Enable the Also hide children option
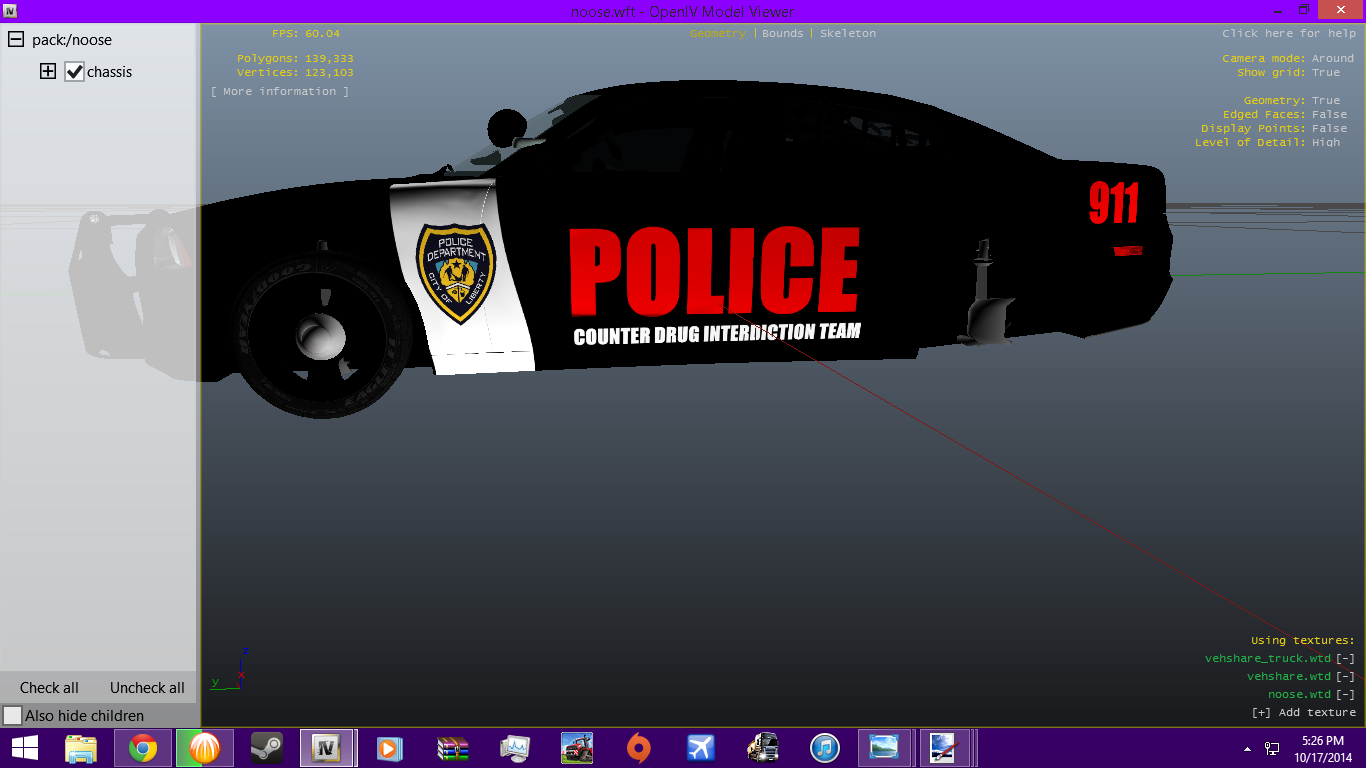 pos(13,716)
